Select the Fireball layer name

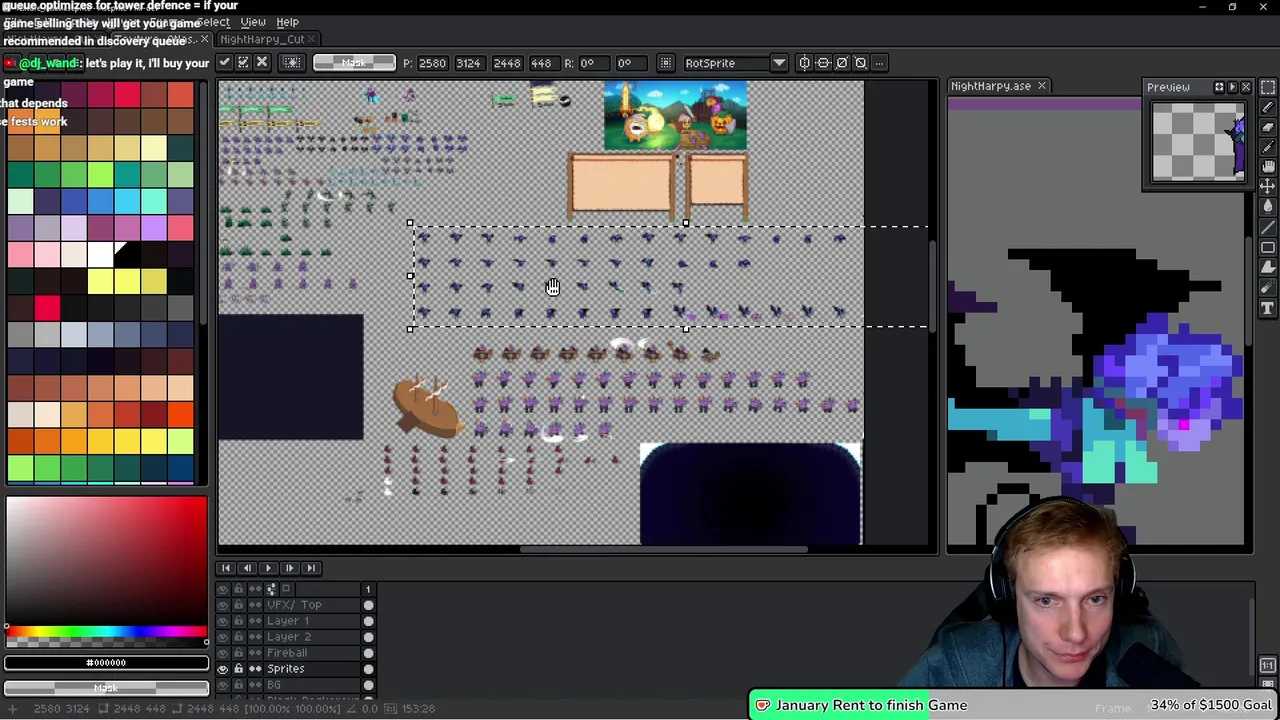point(287,653)
